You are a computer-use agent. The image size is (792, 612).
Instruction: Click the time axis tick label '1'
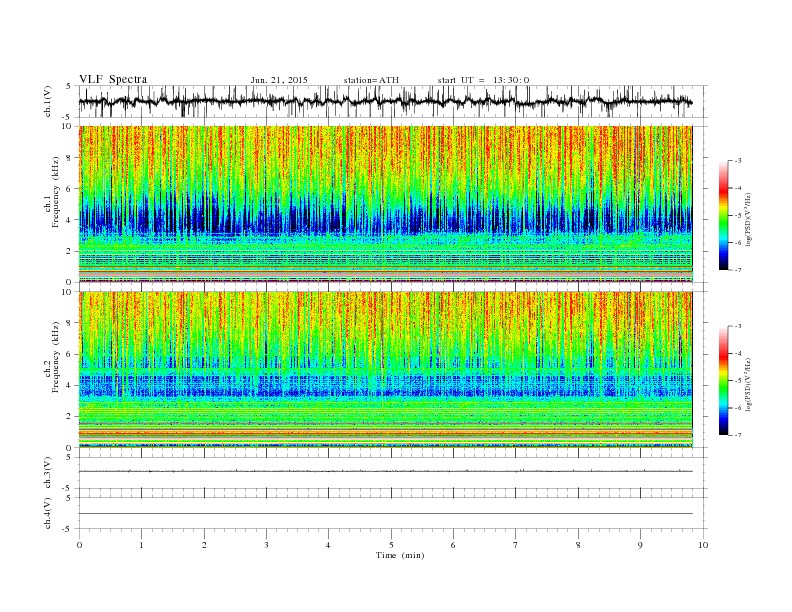coord(141,545)
